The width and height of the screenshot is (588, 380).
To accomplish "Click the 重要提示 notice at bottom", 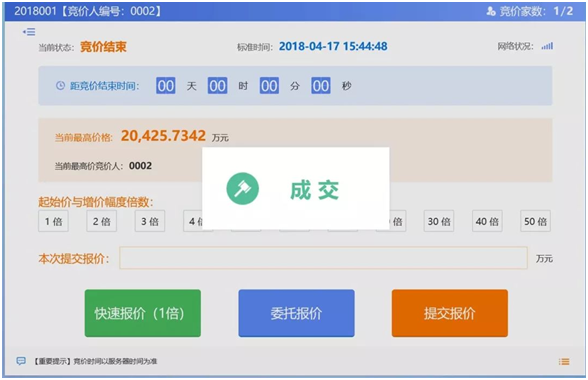I will [x=96, y=361].
